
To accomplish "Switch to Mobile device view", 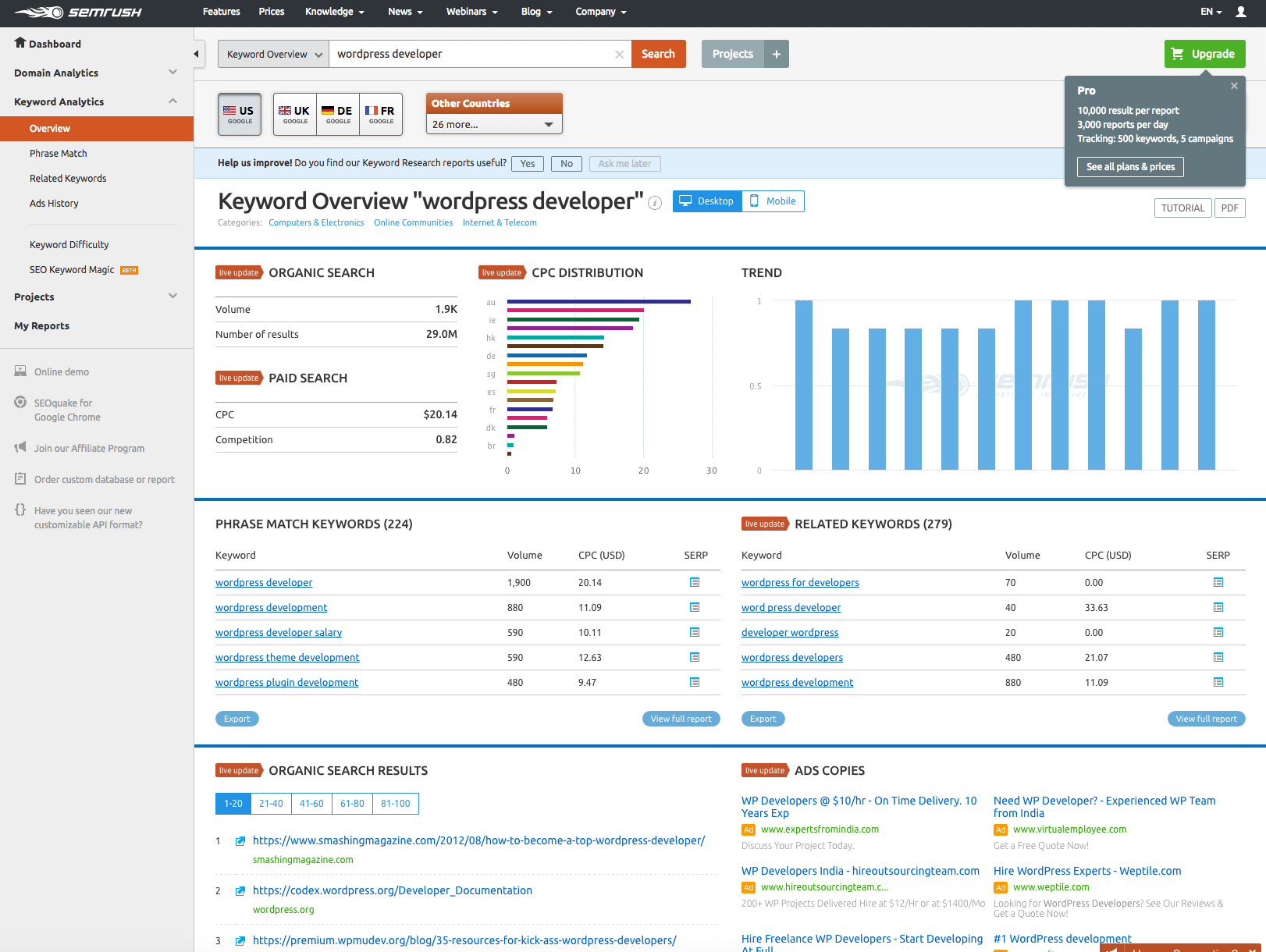I will pyautogui.click(x=773, y=201).
